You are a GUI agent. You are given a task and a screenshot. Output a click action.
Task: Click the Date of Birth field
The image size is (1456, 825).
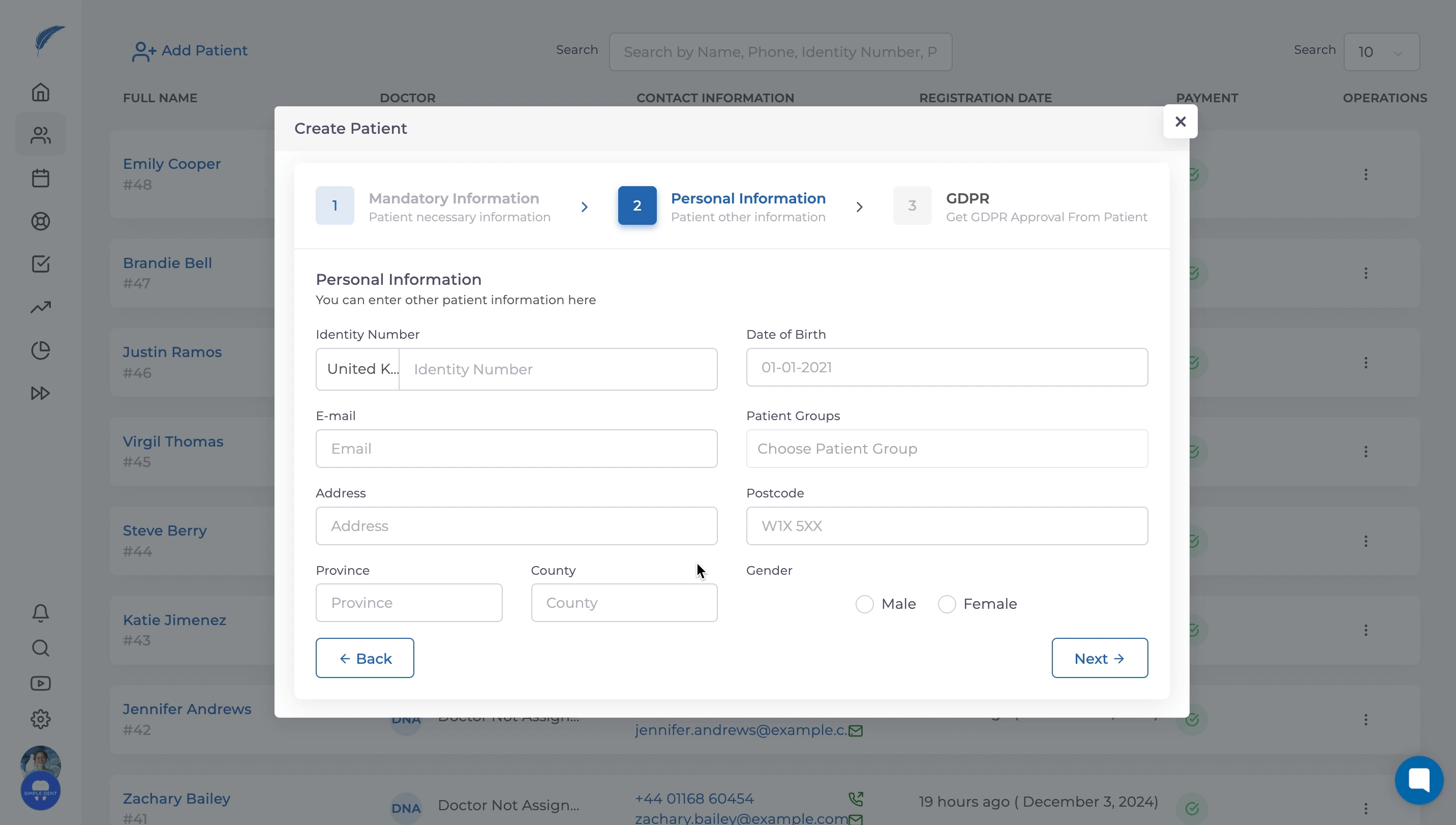point(946,367)
